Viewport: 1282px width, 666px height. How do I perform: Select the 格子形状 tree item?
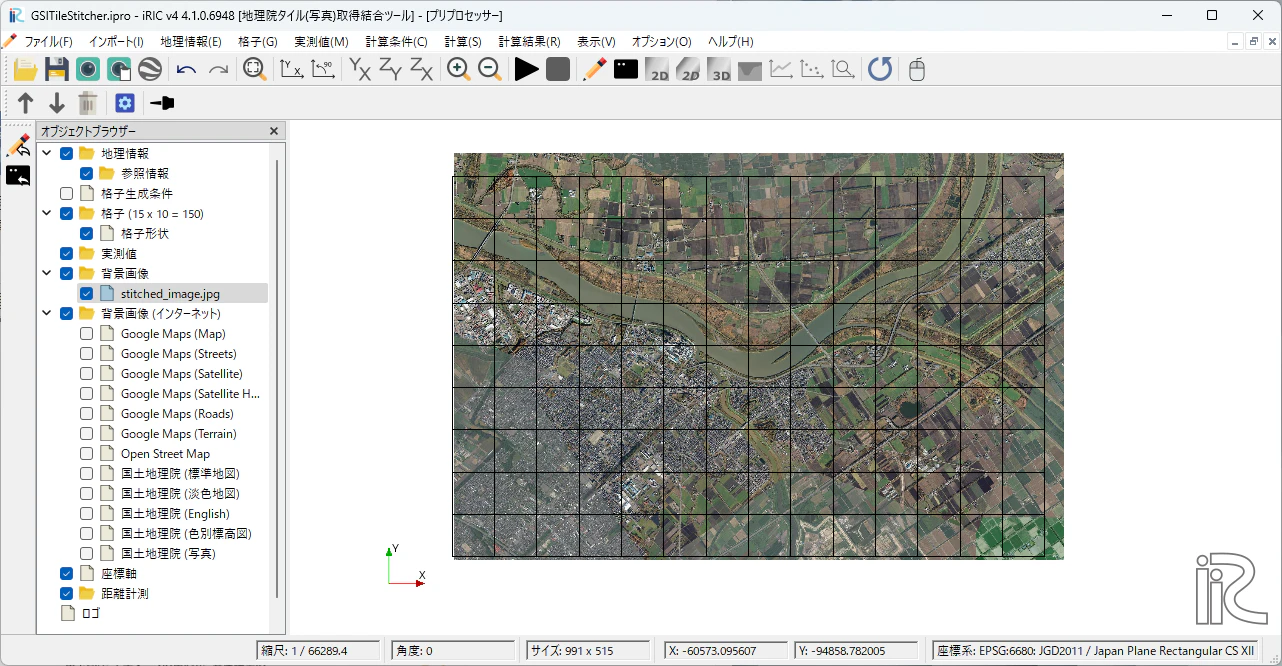(x=145, y=234)
